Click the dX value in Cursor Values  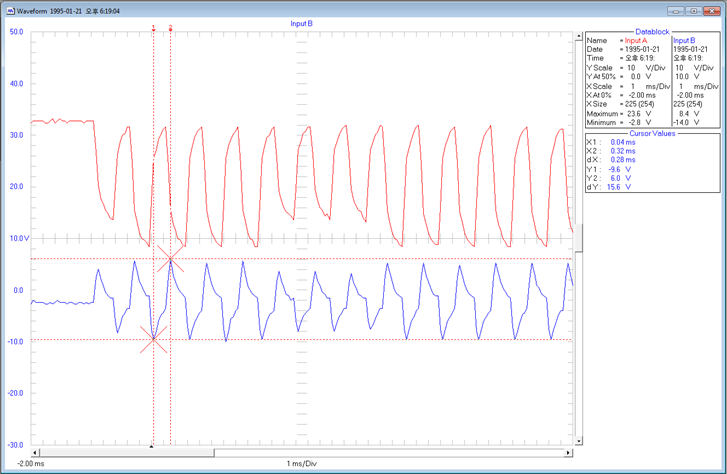click(x=623, y=160)
